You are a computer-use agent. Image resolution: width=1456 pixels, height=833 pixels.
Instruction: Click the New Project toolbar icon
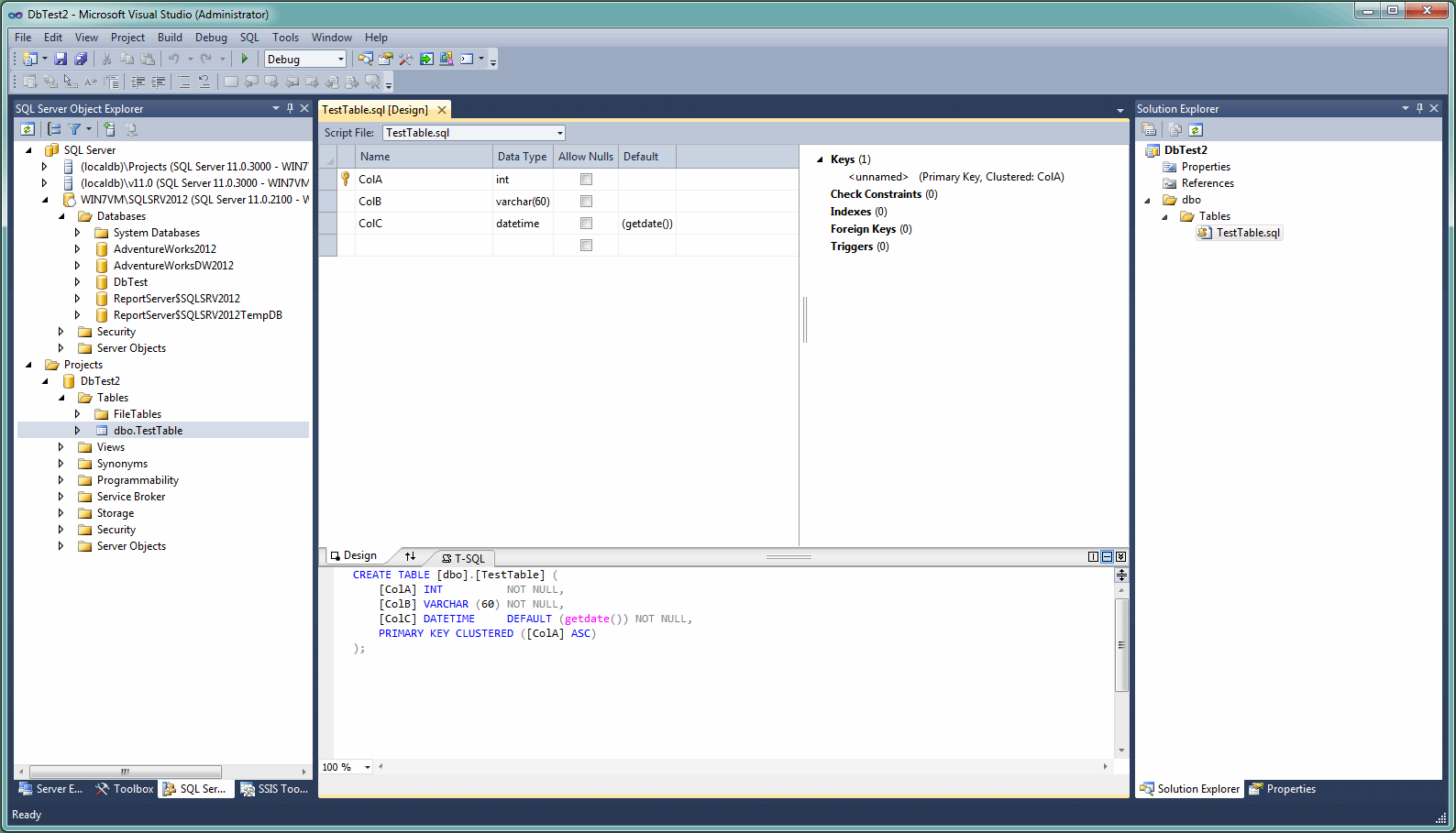(x=29, y=59)
